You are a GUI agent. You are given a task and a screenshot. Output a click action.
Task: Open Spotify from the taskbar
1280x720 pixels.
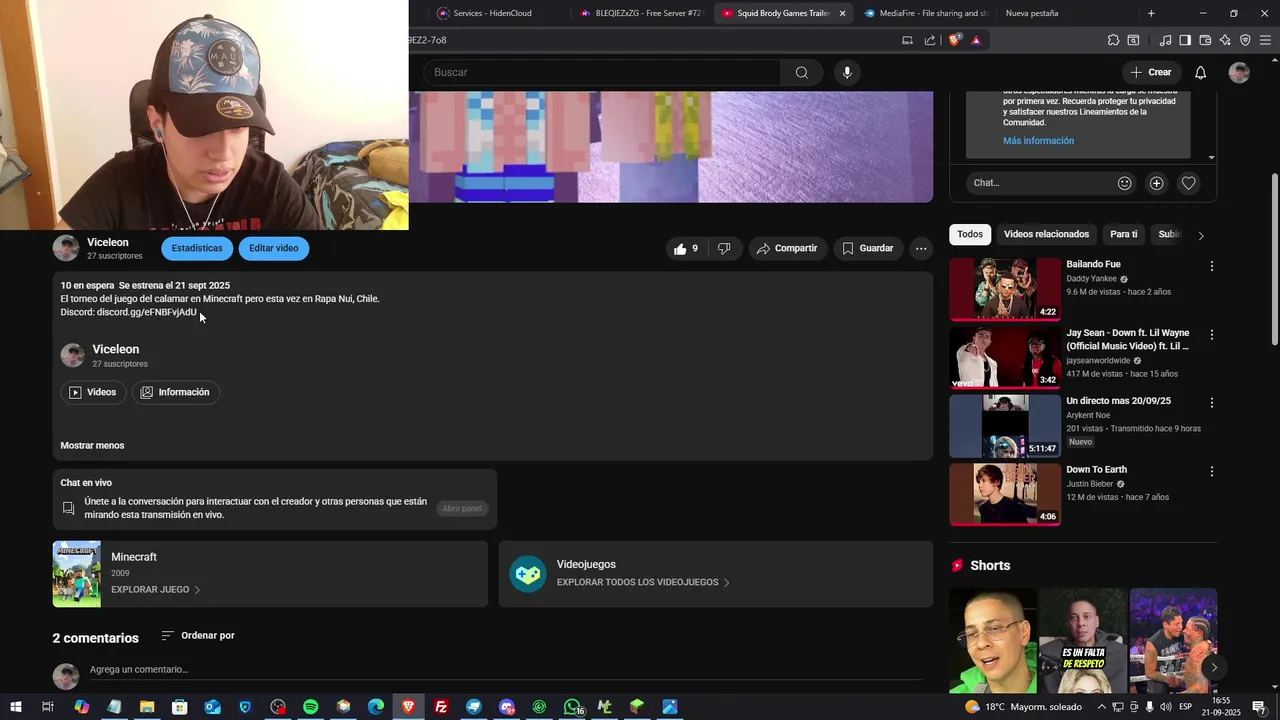click(310, 707)
